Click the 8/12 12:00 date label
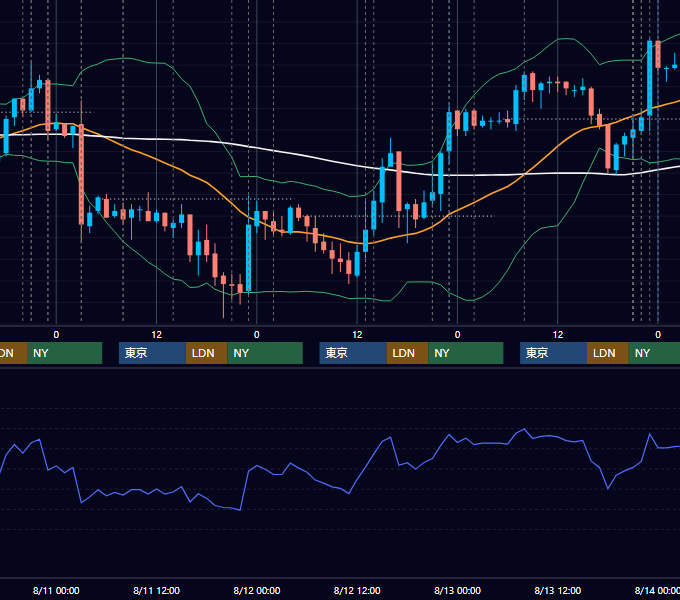The height and width of the screenshot is (600, 680). 357,590
